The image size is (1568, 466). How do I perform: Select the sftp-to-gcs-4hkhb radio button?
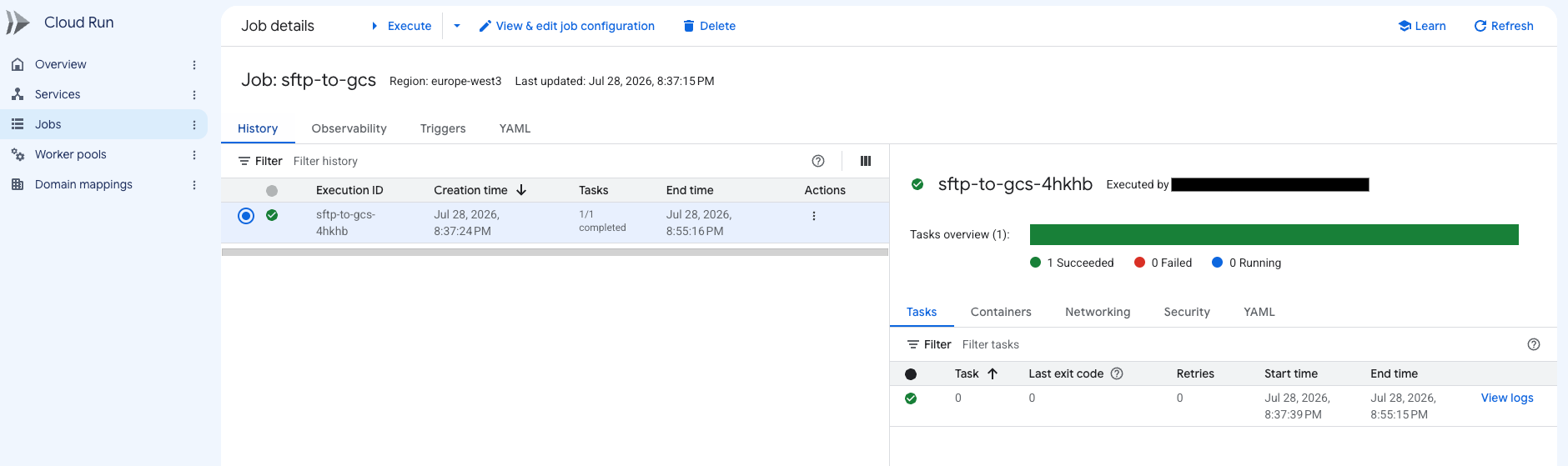pos(246,216)
